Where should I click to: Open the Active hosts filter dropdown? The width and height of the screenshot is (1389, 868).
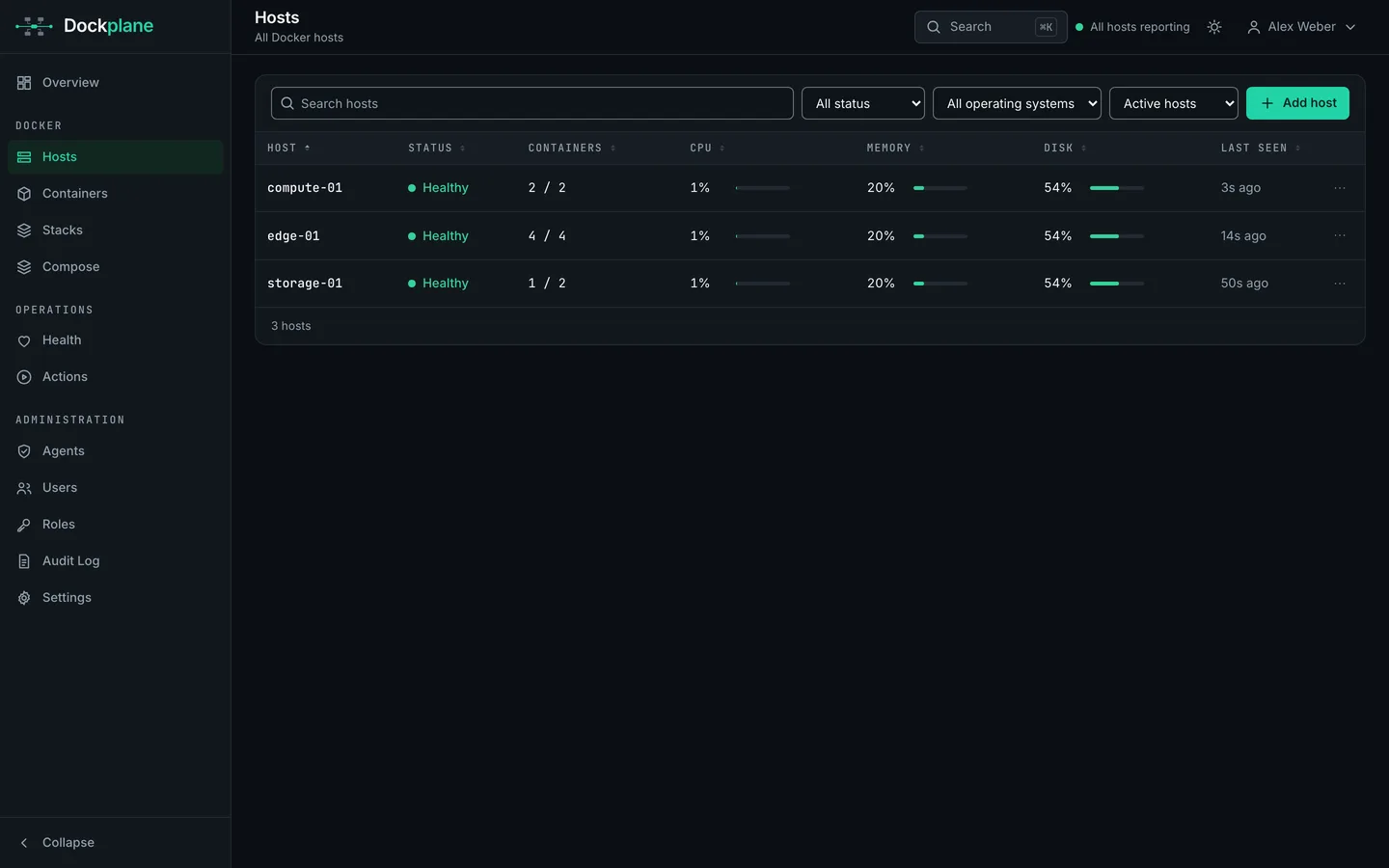click(x=1174, y=103)
